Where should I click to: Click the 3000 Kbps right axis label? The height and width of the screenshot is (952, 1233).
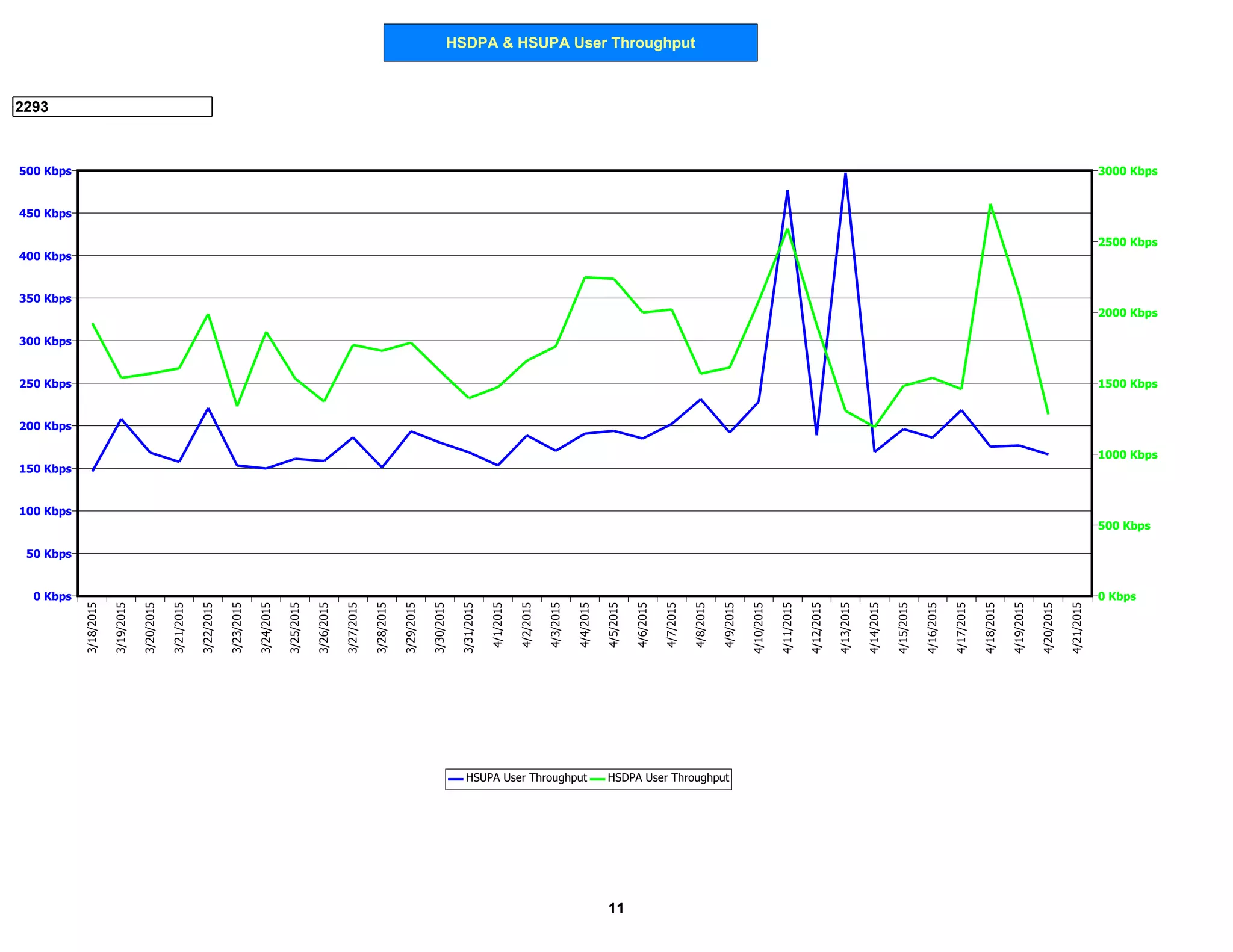coord(1127,171)
